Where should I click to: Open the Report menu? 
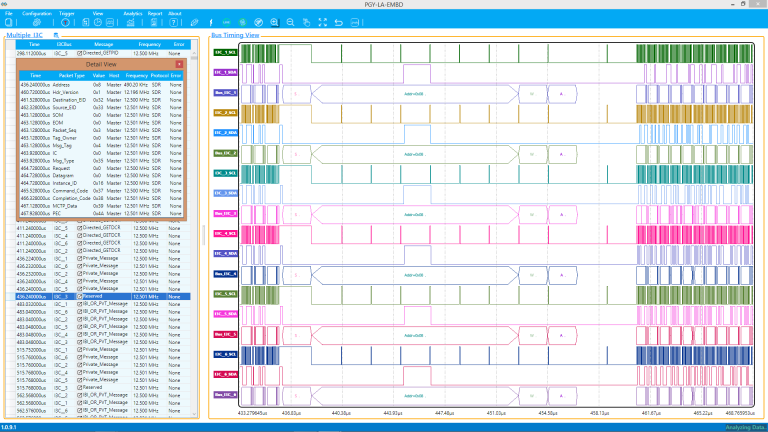[x=155, y=13]
